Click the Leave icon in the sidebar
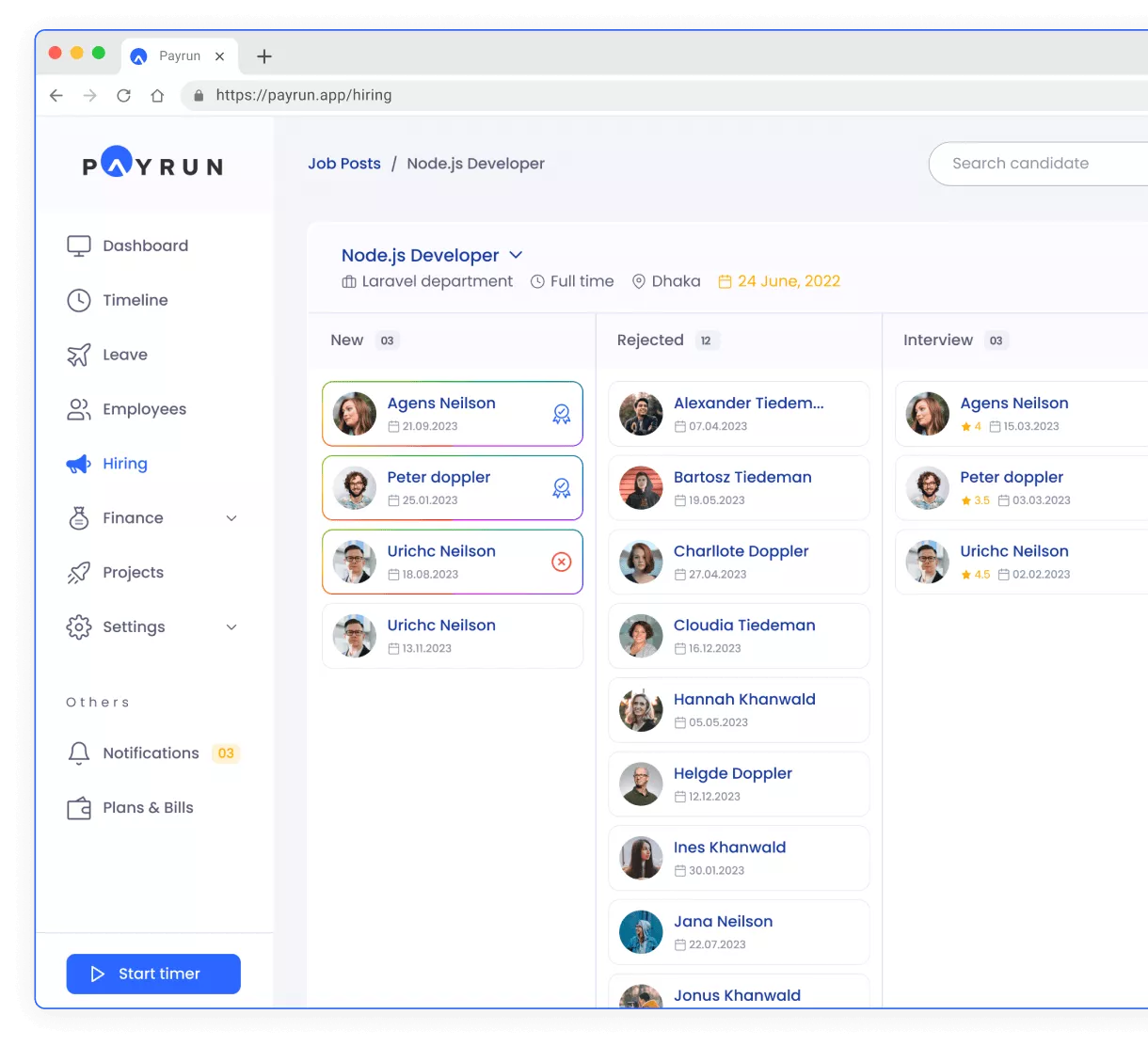 pos(79,355)
